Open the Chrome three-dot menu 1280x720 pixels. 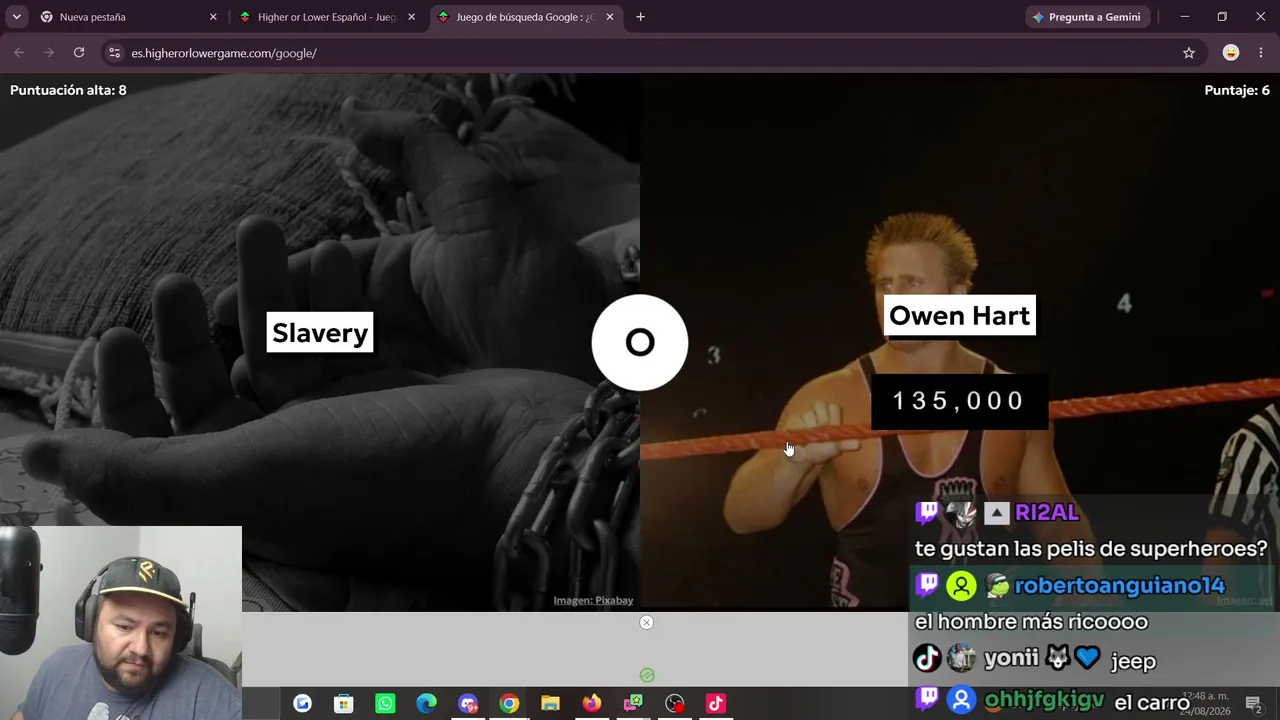[x=1260, y=53]
